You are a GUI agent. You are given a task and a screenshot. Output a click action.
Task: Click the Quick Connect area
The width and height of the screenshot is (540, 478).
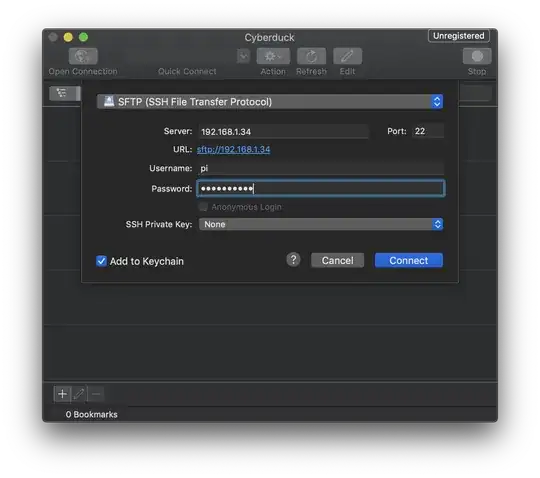[x=187, y=71]
